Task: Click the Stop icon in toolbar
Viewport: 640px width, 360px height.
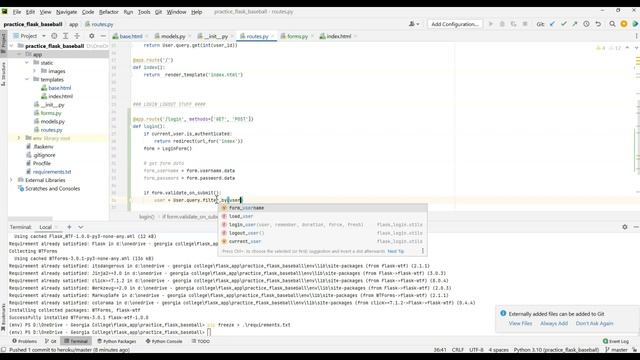Action: [x=525, y=24]
